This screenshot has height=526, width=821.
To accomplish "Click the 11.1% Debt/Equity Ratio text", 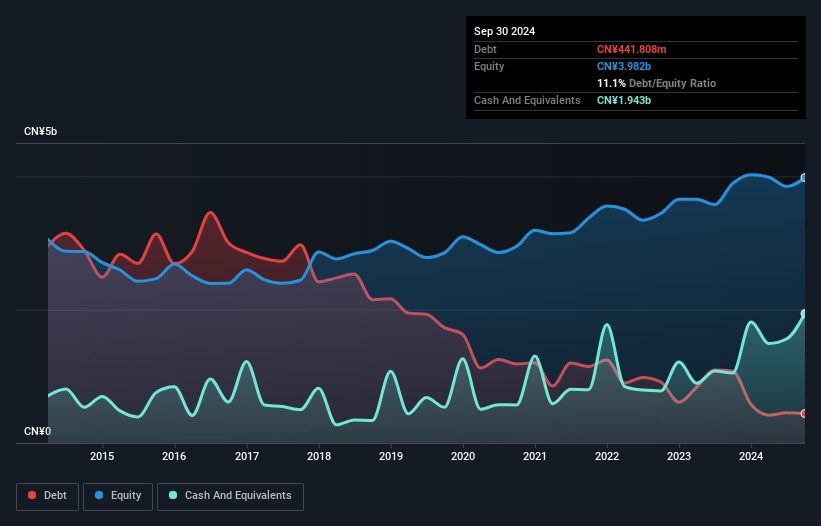I will [x=656, y=83].
